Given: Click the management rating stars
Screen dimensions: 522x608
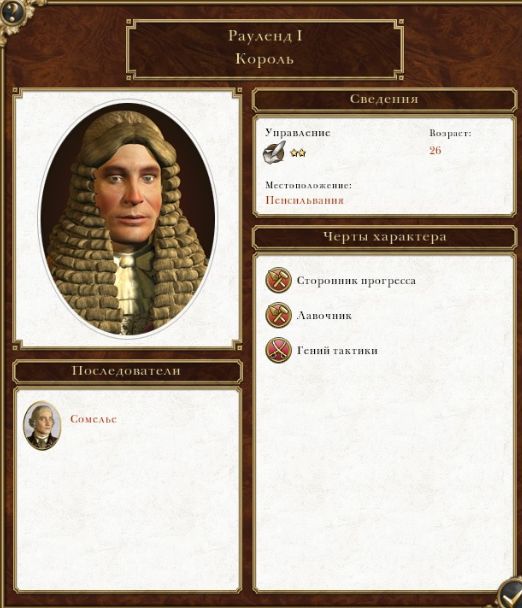Looking at the screenshot, I should click(298, 153).
